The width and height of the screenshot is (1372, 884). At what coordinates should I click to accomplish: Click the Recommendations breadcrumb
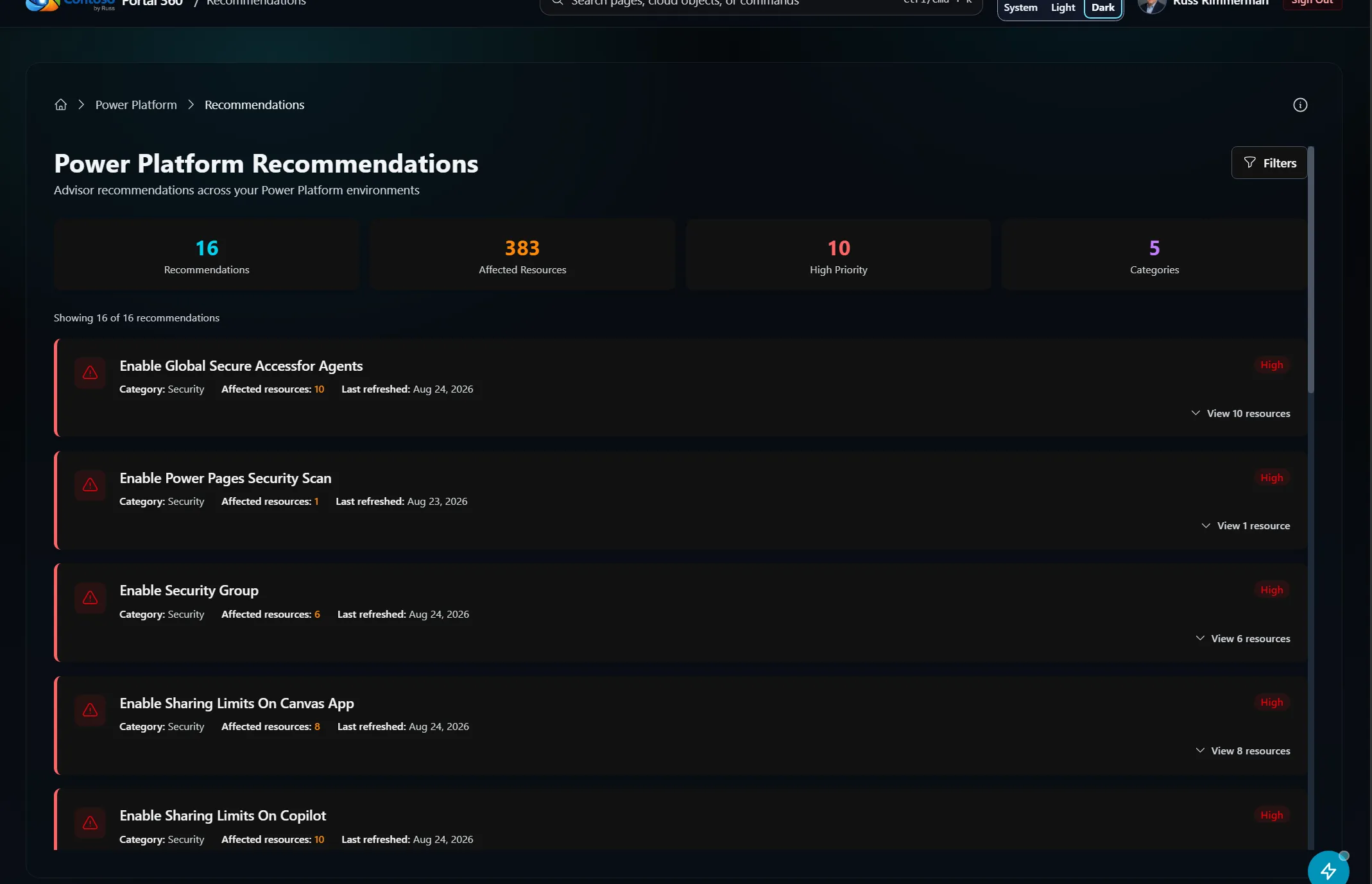254,105
